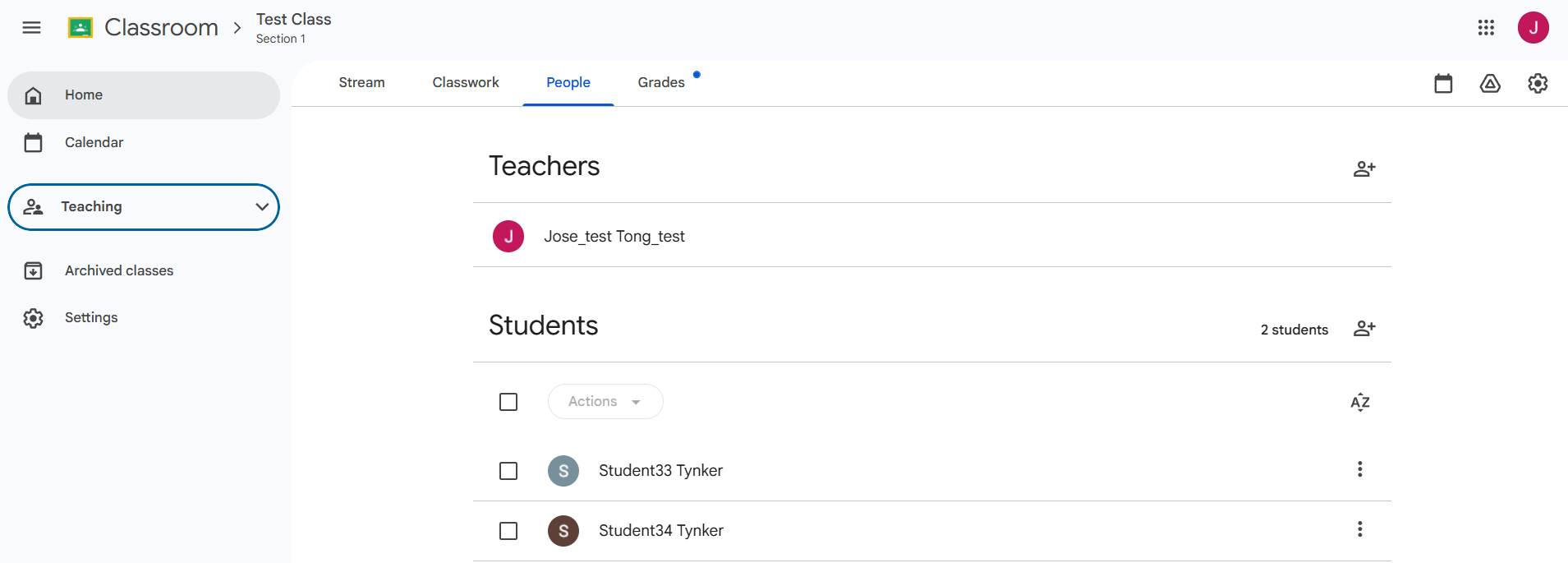This screenshot has height=563, width=1568.
Task: Open the Actions dropdown
Action: (x=605, y=402)
